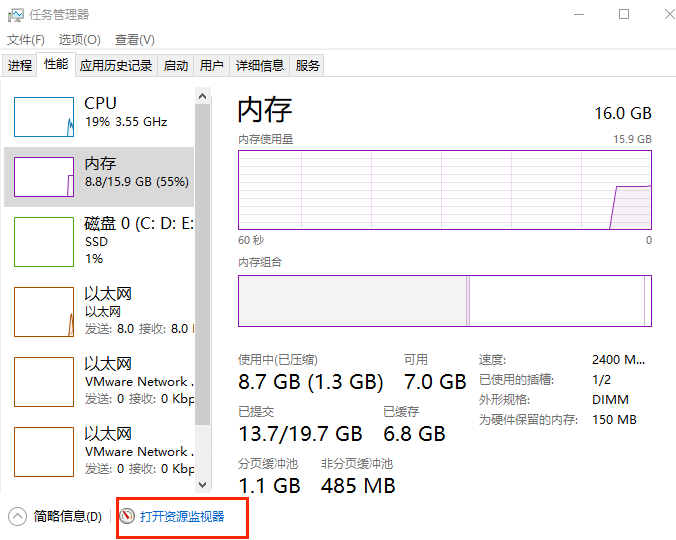
Task: Switch to the 详细信息 tab
Action: (x=259, y=66)
